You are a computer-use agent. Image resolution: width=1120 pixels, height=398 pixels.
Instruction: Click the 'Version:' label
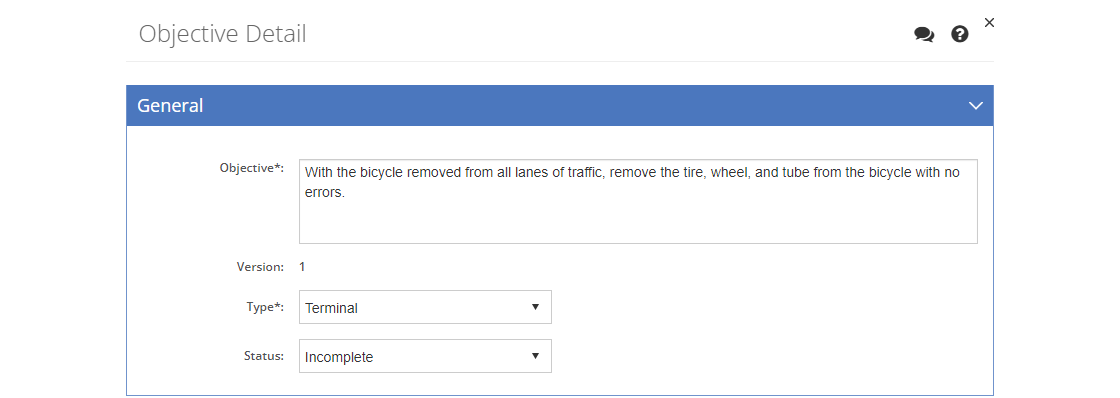click(260, 267)
